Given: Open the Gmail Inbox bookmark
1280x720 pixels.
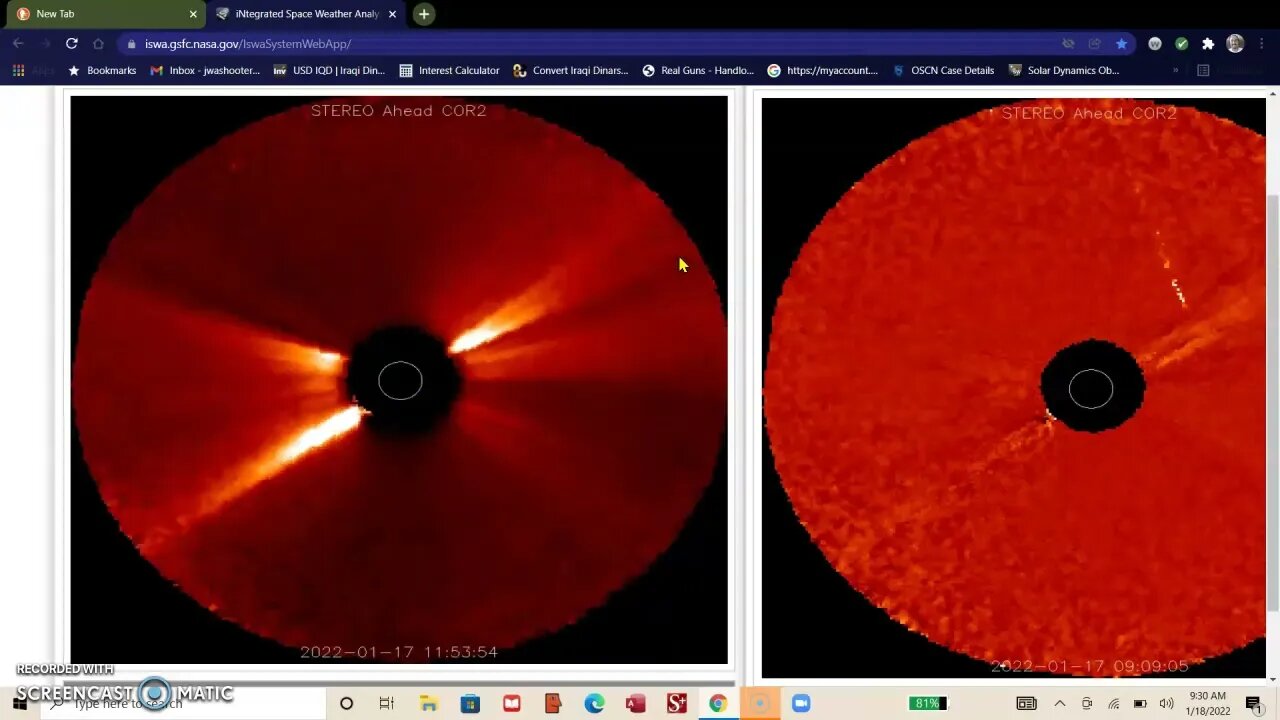Looking at the screenshot, I should tap(205, 71).
